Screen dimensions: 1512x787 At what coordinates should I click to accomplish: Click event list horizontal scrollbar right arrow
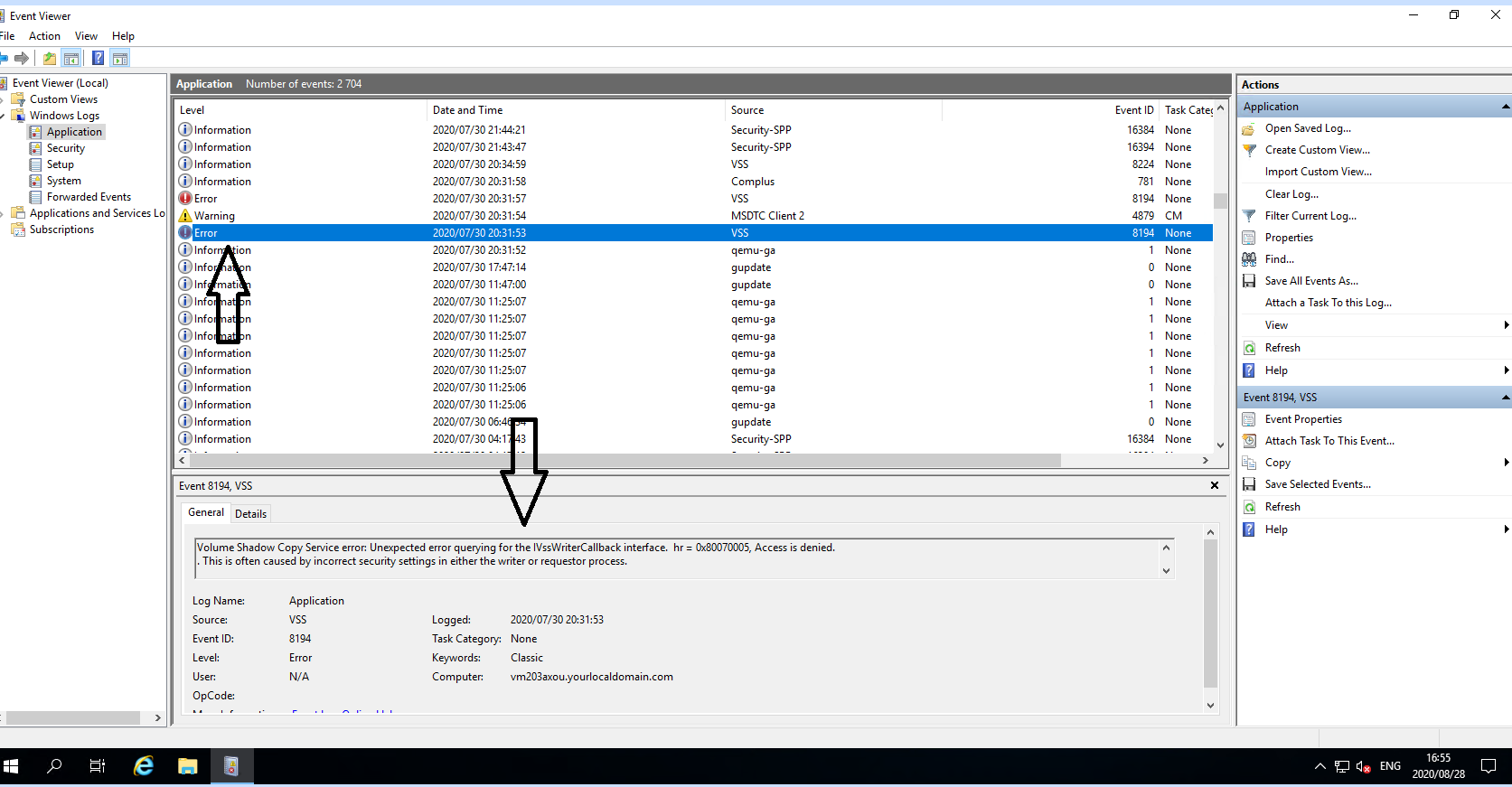(1205, 460)
